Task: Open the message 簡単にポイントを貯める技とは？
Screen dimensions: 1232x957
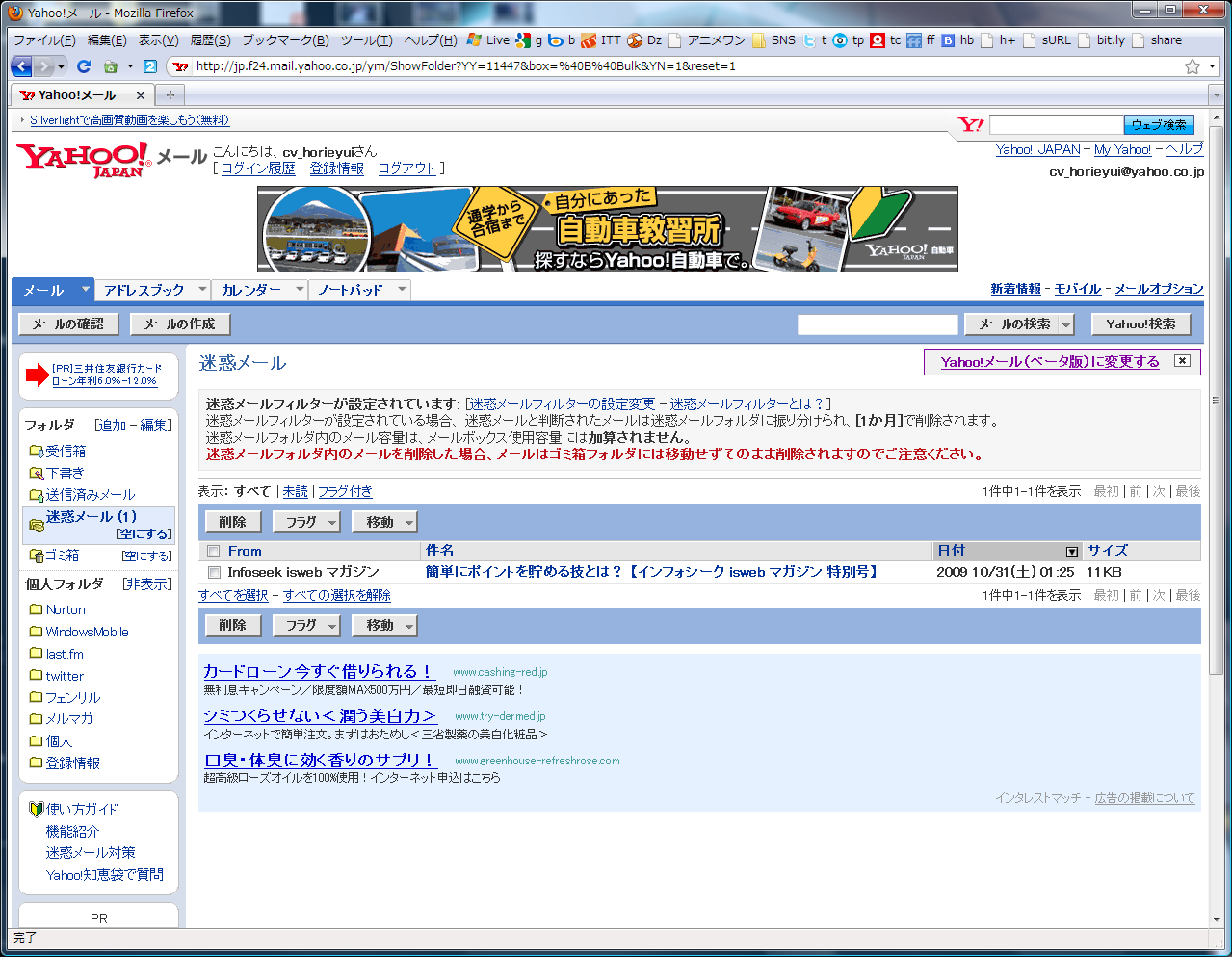Action: [x=653, y=572]
